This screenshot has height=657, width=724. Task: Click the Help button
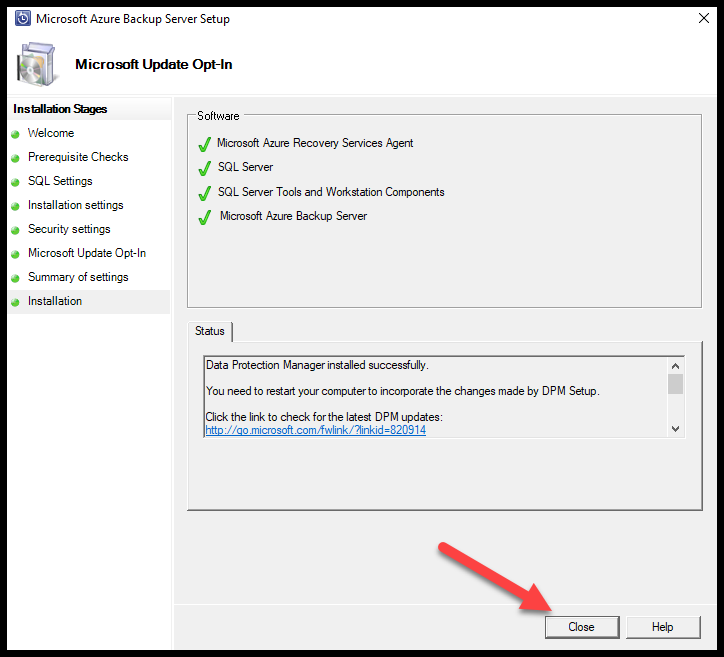[663, 627]
